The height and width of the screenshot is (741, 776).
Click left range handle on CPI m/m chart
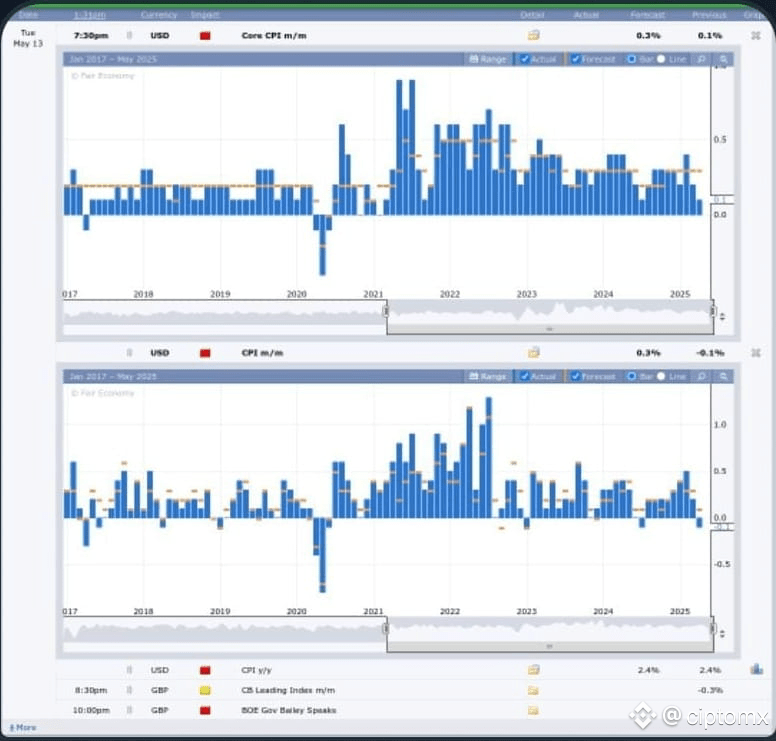pos(386,629)
